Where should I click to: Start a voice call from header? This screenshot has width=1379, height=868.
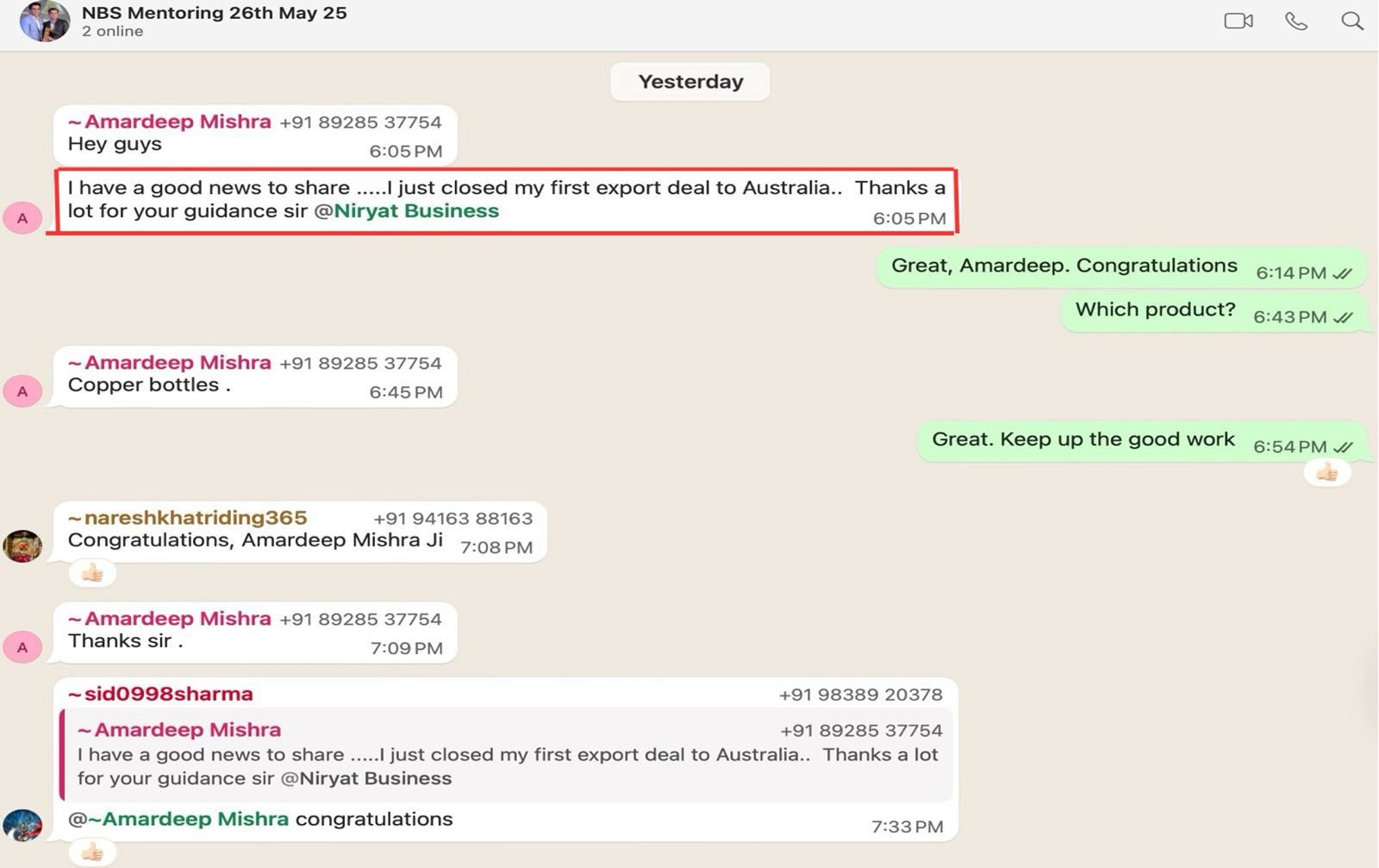point(1295,21)
